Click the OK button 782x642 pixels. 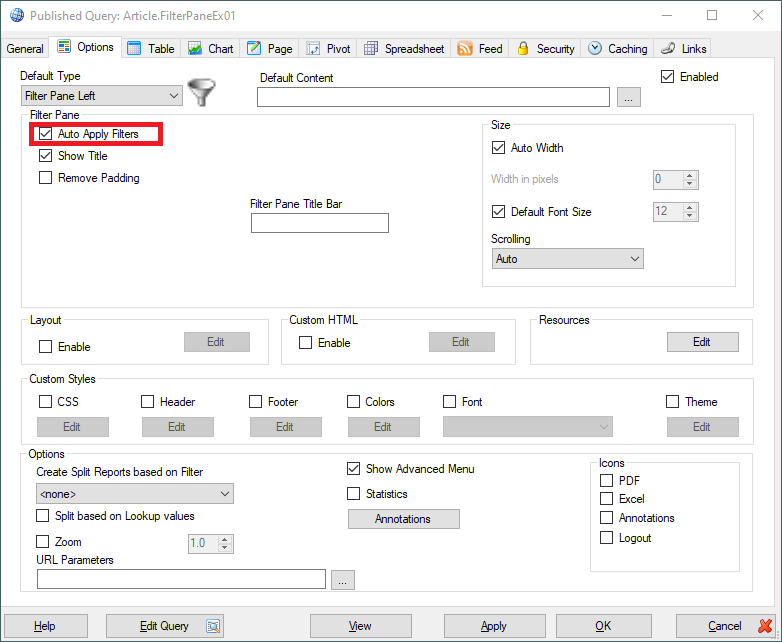[x=603, y=626]
